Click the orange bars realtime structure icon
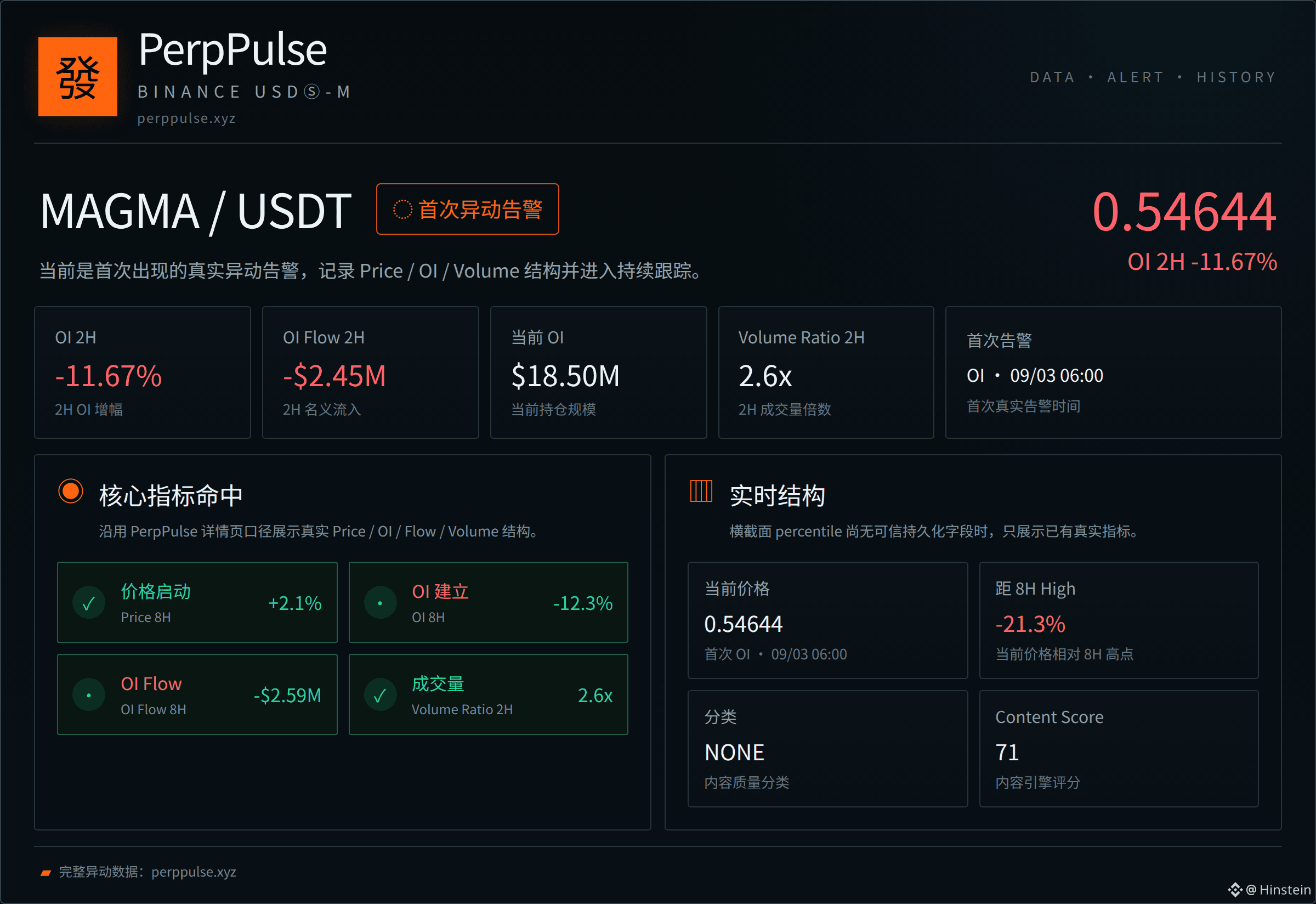 click(701, 490)
